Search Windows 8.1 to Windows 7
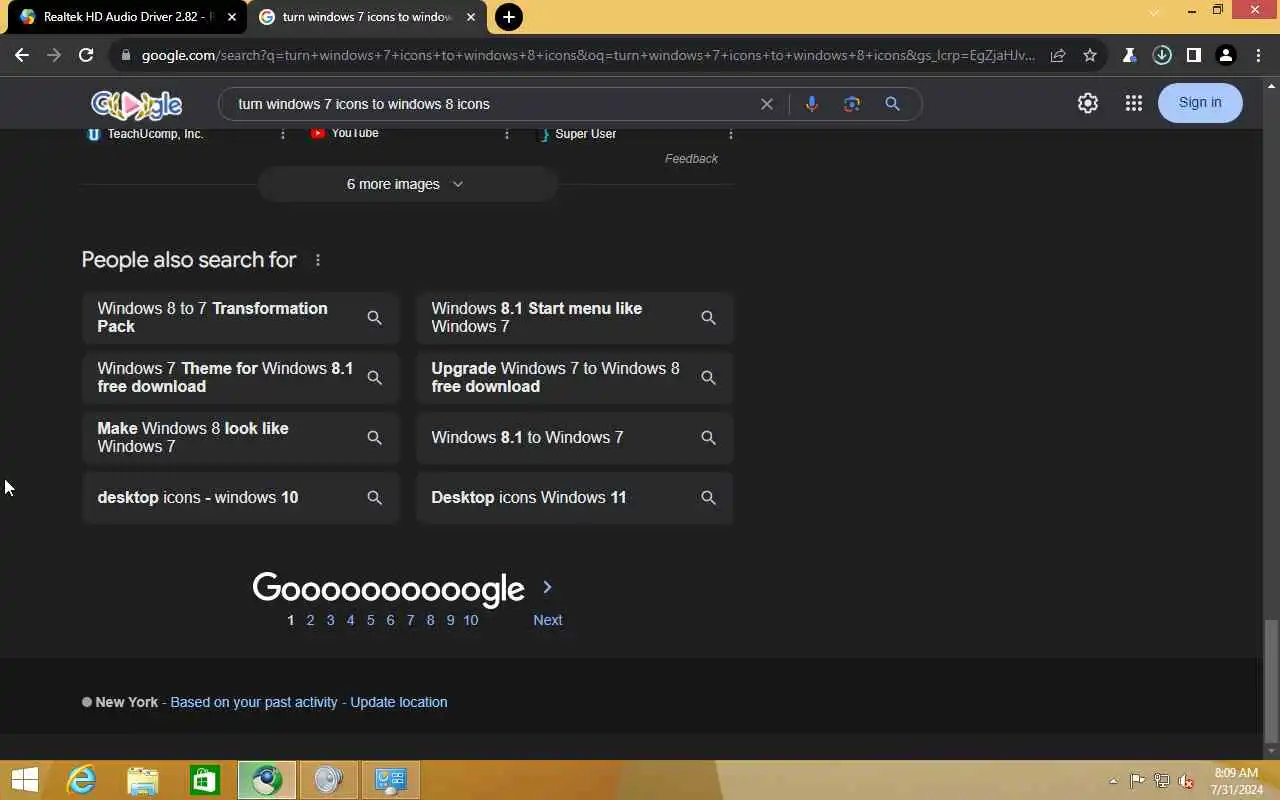 click(x=575, y=438)
